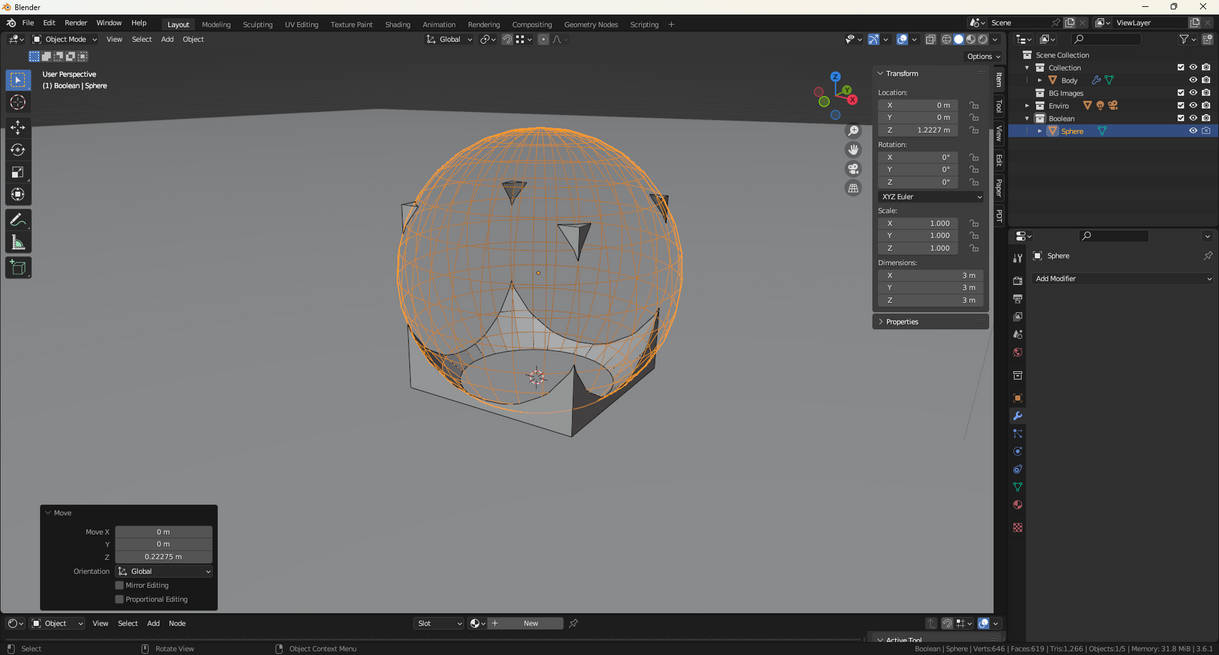Image resolution: width=1219 pixels, height=655 pixels.
Task: Open the Render menu
Action: (76, 23)
